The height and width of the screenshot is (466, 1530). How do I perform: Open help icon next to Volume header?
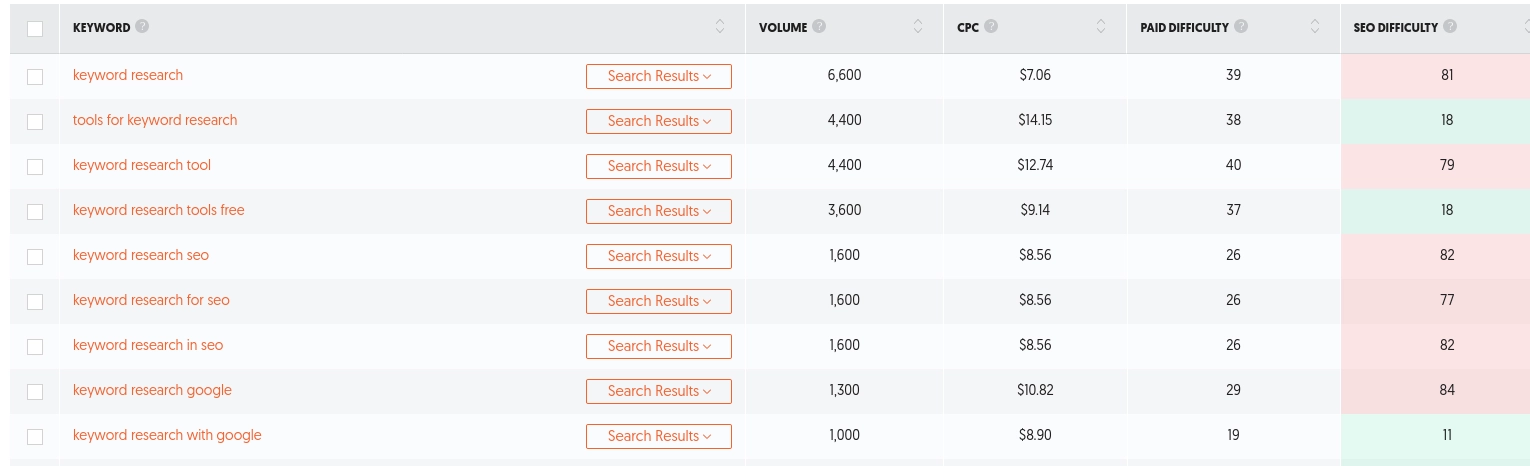[819, 27]
